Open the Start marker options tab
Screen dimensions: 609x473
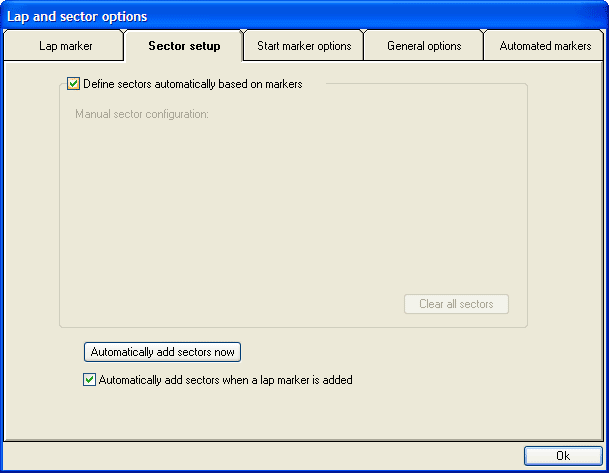304,46
